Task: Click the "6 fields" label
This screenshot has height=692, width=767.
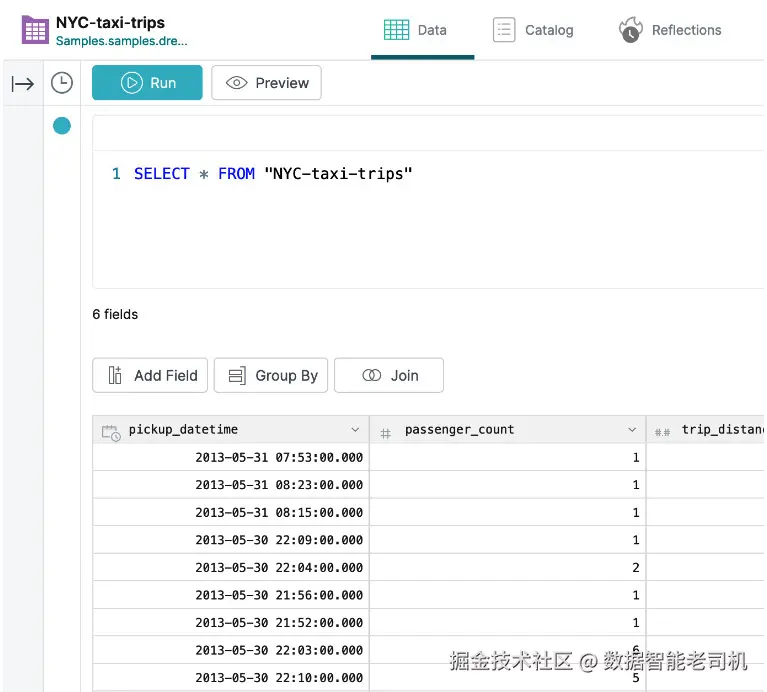Action: pos(115,314)
